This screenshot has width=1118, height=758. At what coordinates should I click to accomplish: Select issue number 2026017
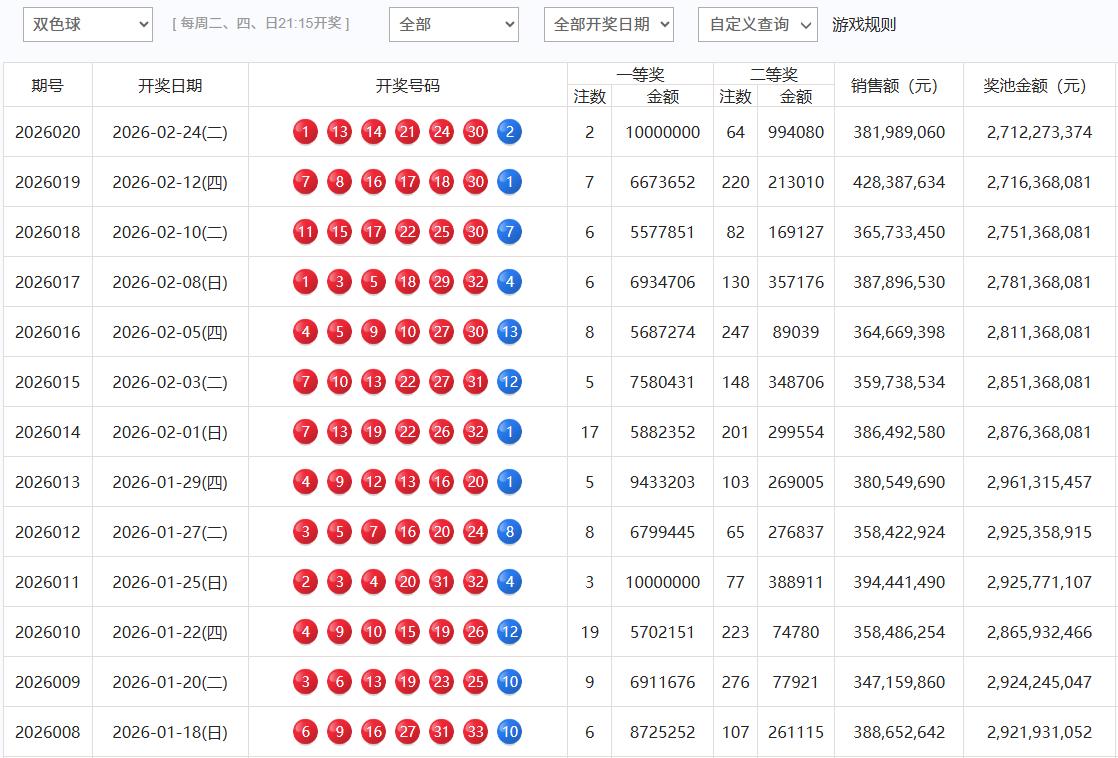pyautogui.click(x=48, y=282)
